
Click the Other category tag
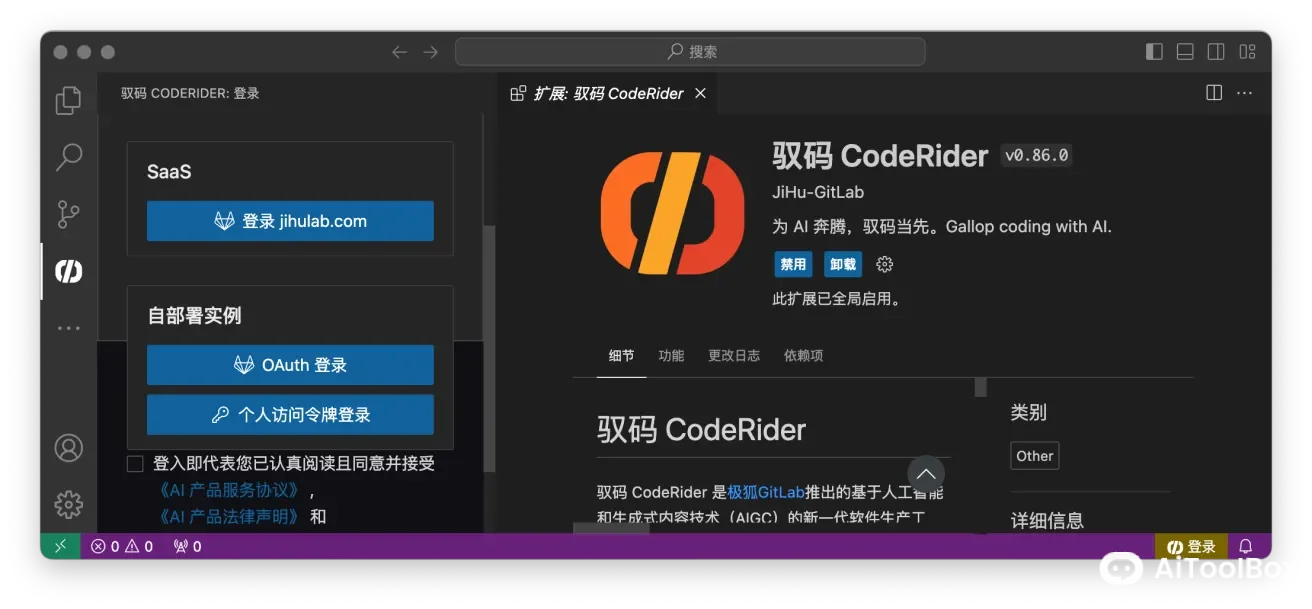click(x=1035, y=456)
